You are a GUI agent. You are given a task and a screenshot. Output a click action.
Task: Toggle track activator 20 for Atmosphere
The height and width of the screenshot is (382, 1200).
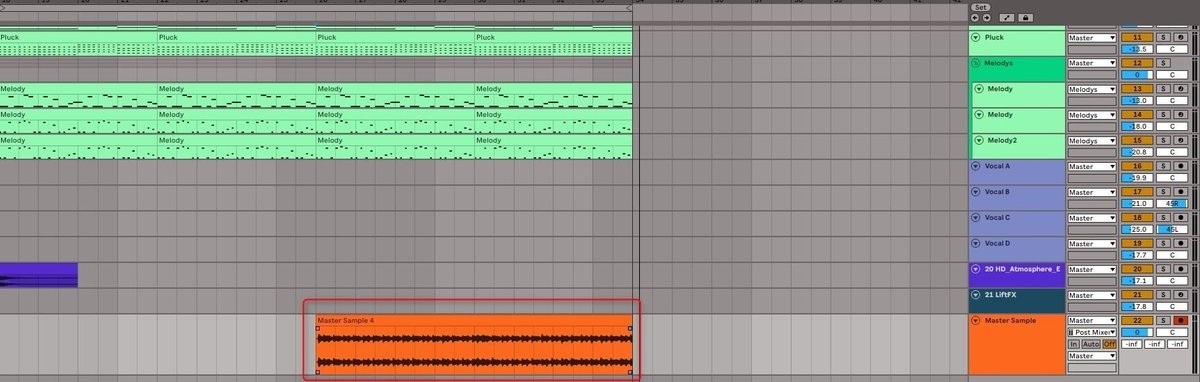pyautogui.click(x=1137, y=269)
